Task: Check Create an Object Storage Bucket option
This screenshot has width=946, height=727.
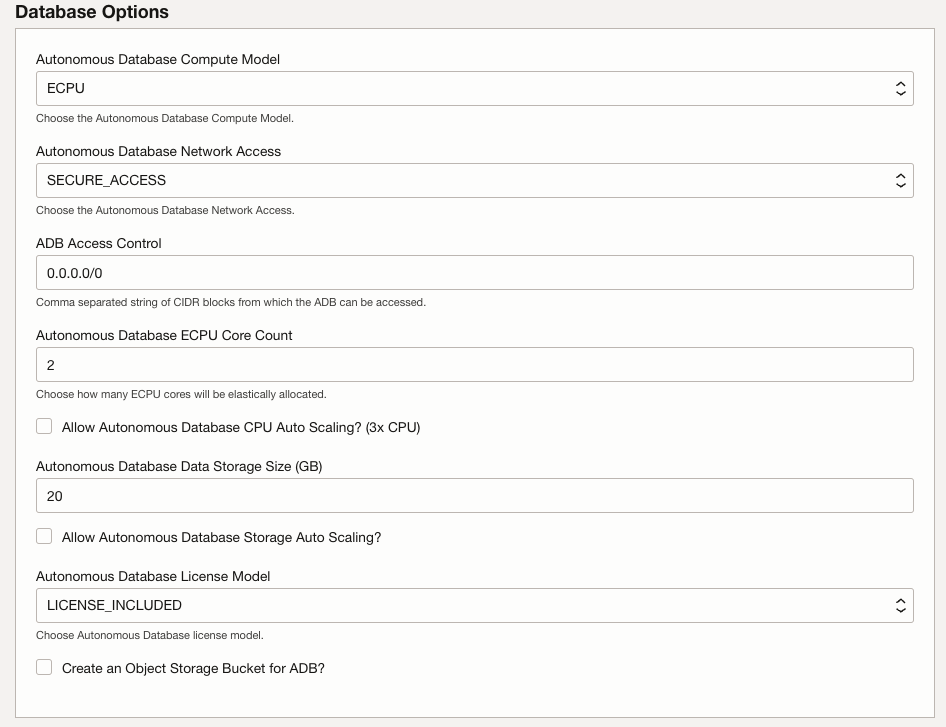Action: pyautogui.click(x=44, y=667)
